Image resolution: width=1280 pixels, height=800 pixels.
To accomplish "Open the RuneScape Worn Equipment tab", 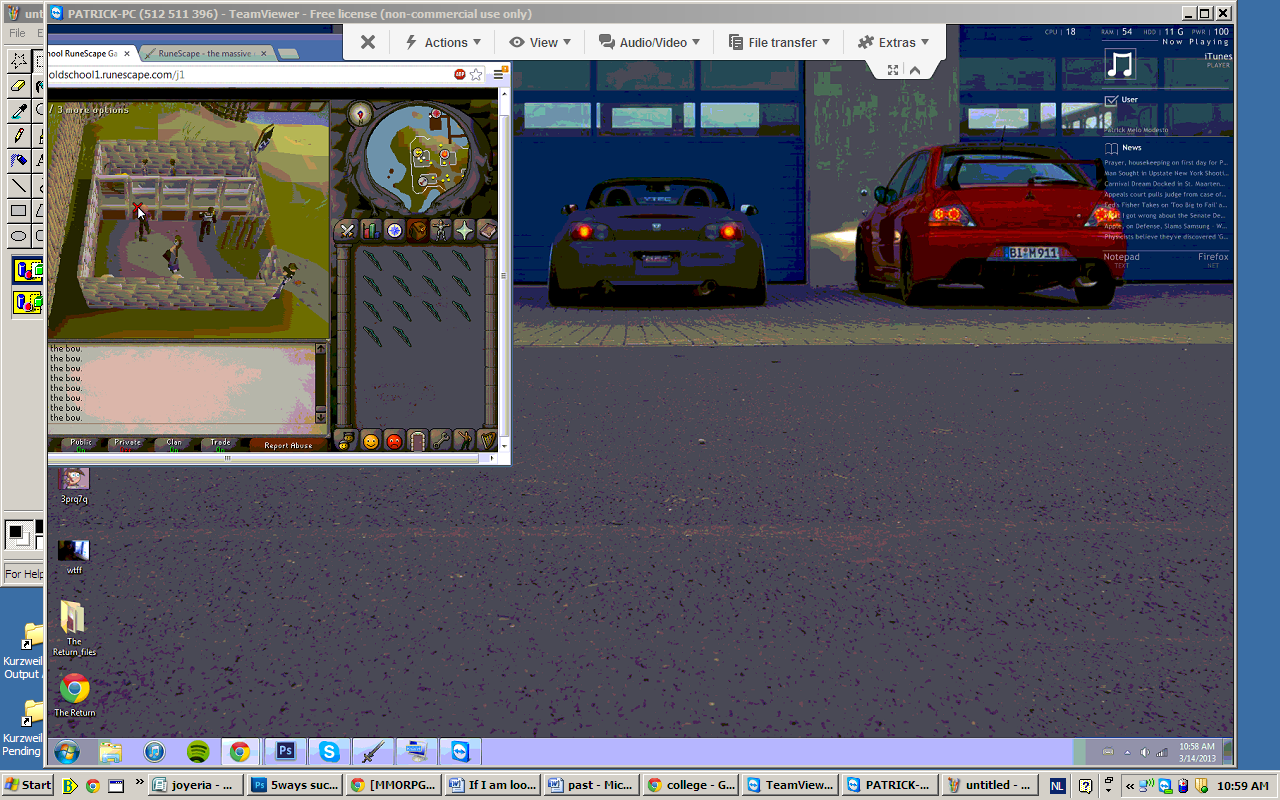I will pyautogui.click(x=441, y=231).
